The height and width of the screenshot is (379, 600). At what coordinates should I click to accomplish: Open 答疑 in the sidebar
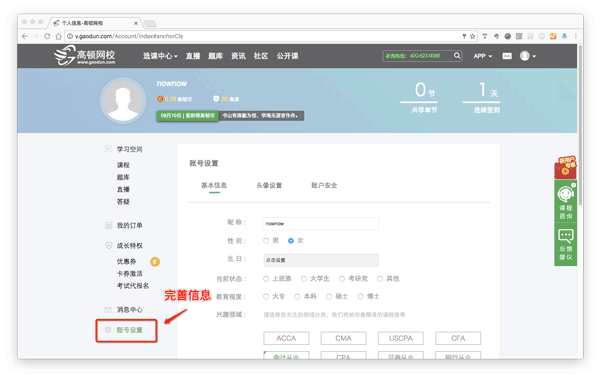click(123, 202)
